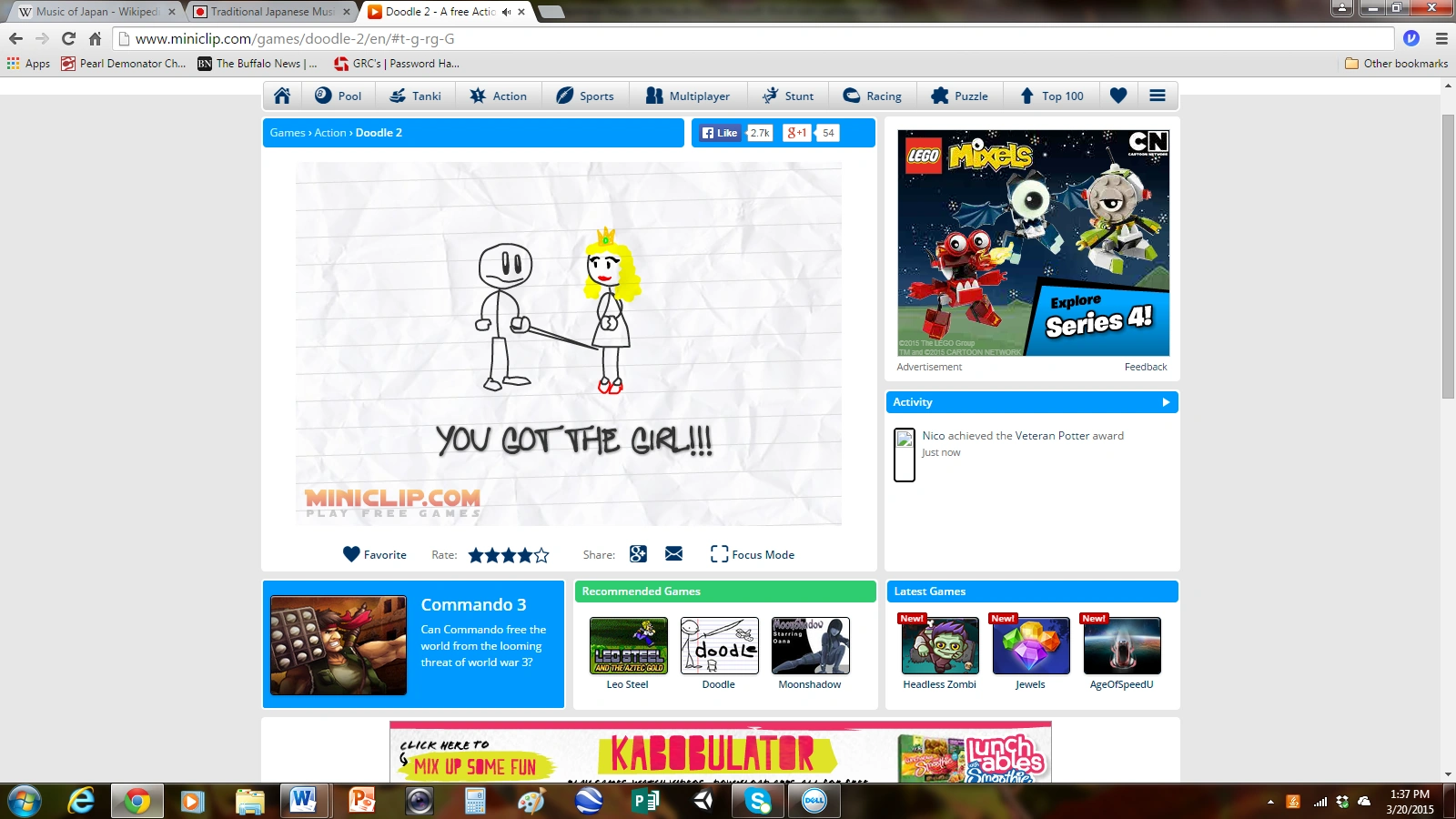Open the Top 100 games list
This screenshot has width=1456, height=819.
pyautogui.click(x=1051, y=96)
